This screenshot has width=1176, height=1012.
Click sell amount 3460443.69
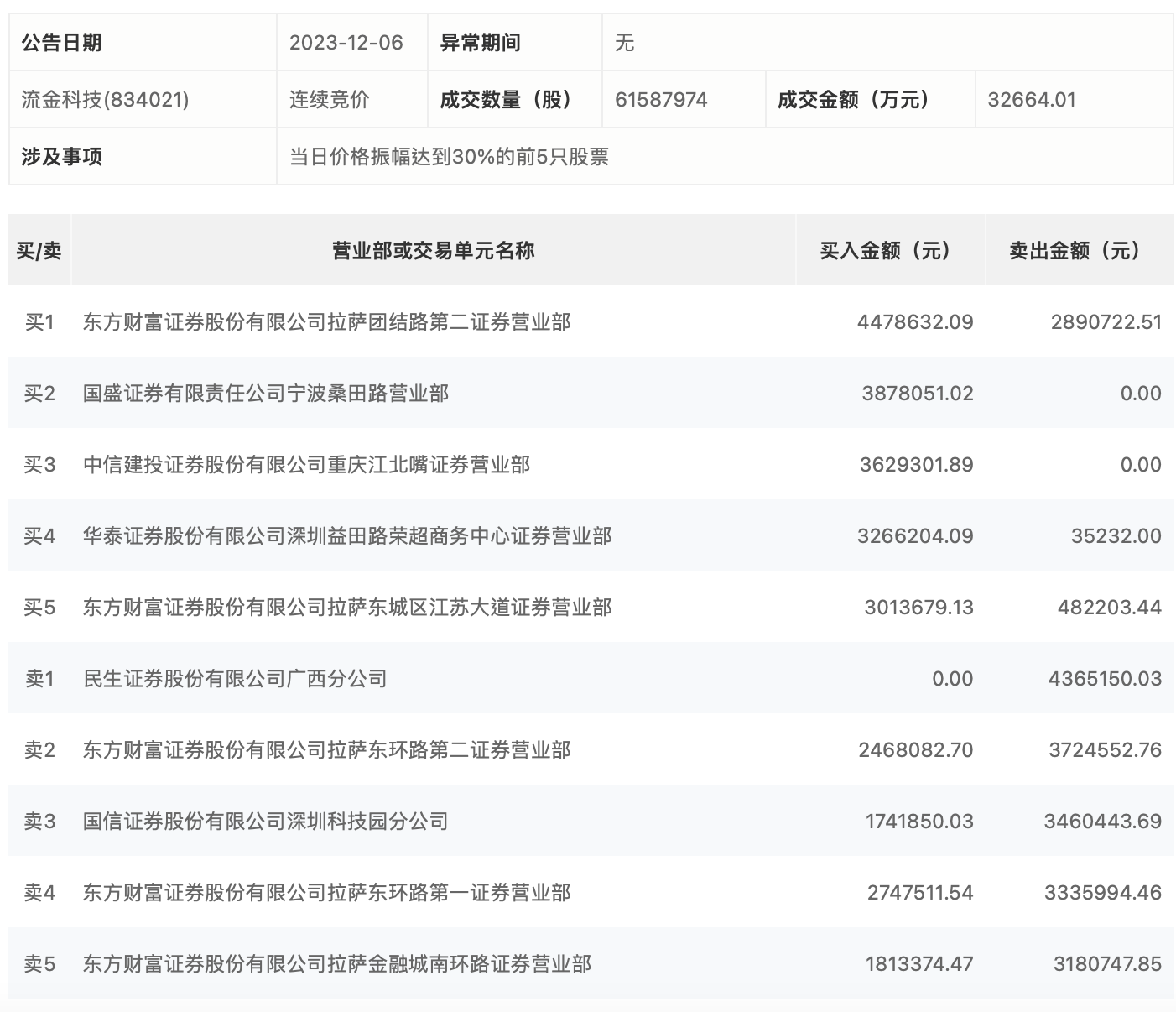(1103, 822)
